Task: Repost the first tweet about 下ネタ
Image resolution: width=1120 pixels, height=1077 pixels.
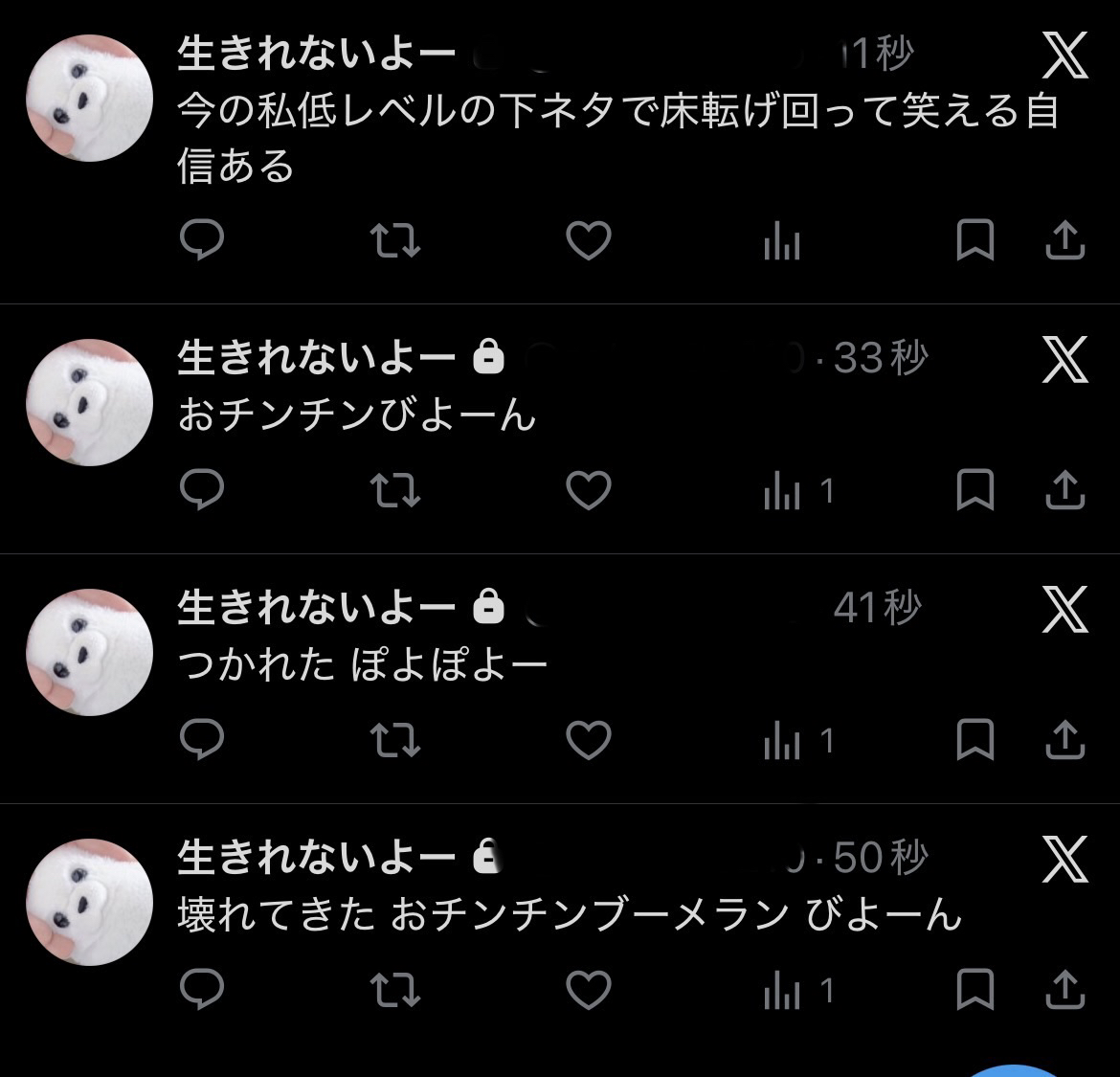Action: (395, 240)
